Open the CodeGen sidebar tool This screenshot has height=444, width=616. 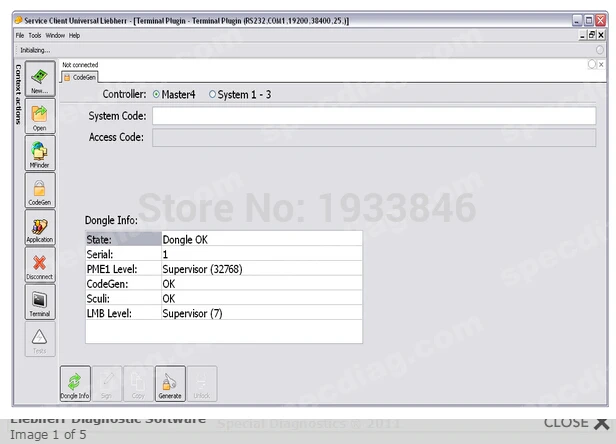(40, 190)
